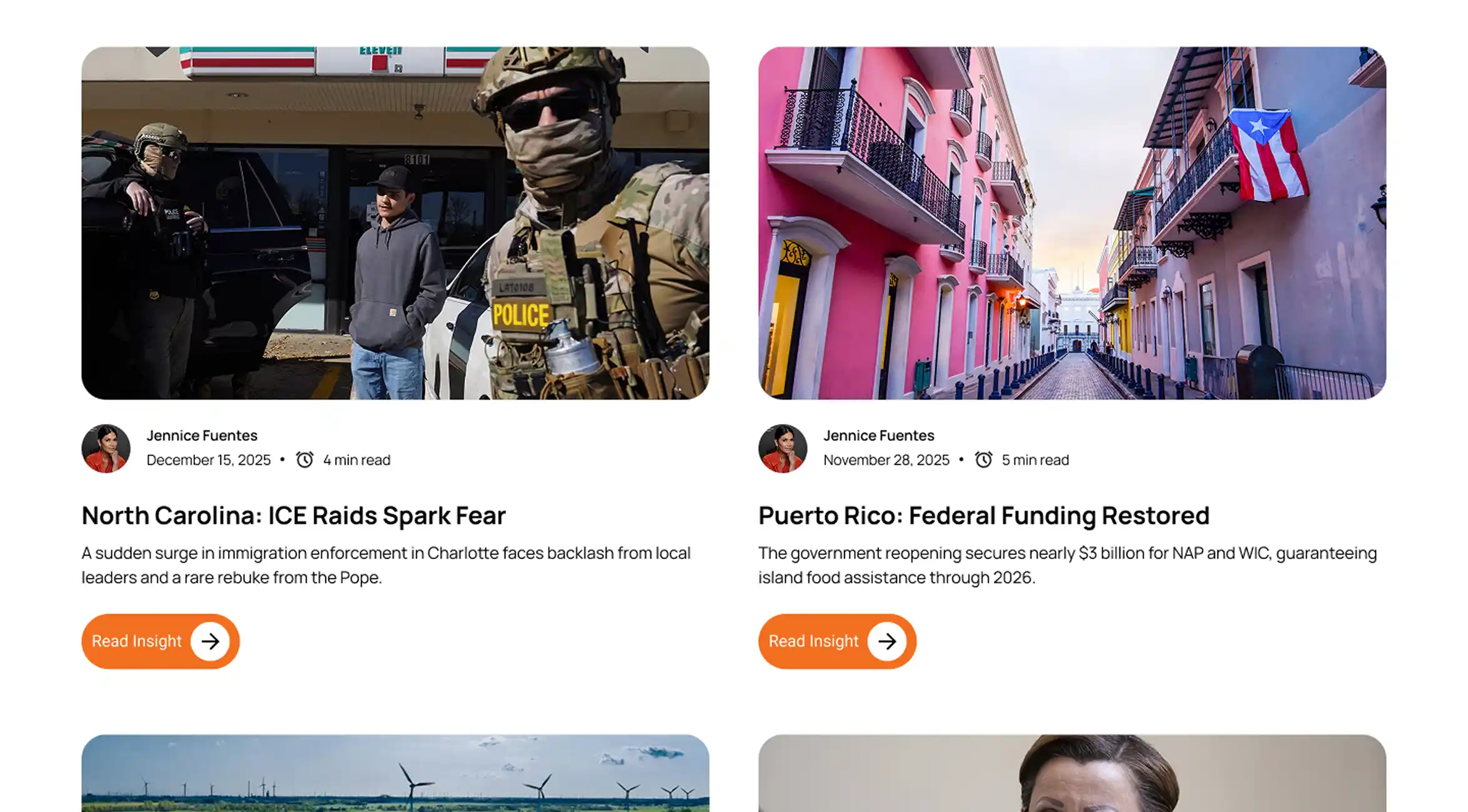Click arrow icon in Puerto Rico Read Insight button
Image resolution: width=1468 pixels, height=812 pixels.
click(887, 641)
